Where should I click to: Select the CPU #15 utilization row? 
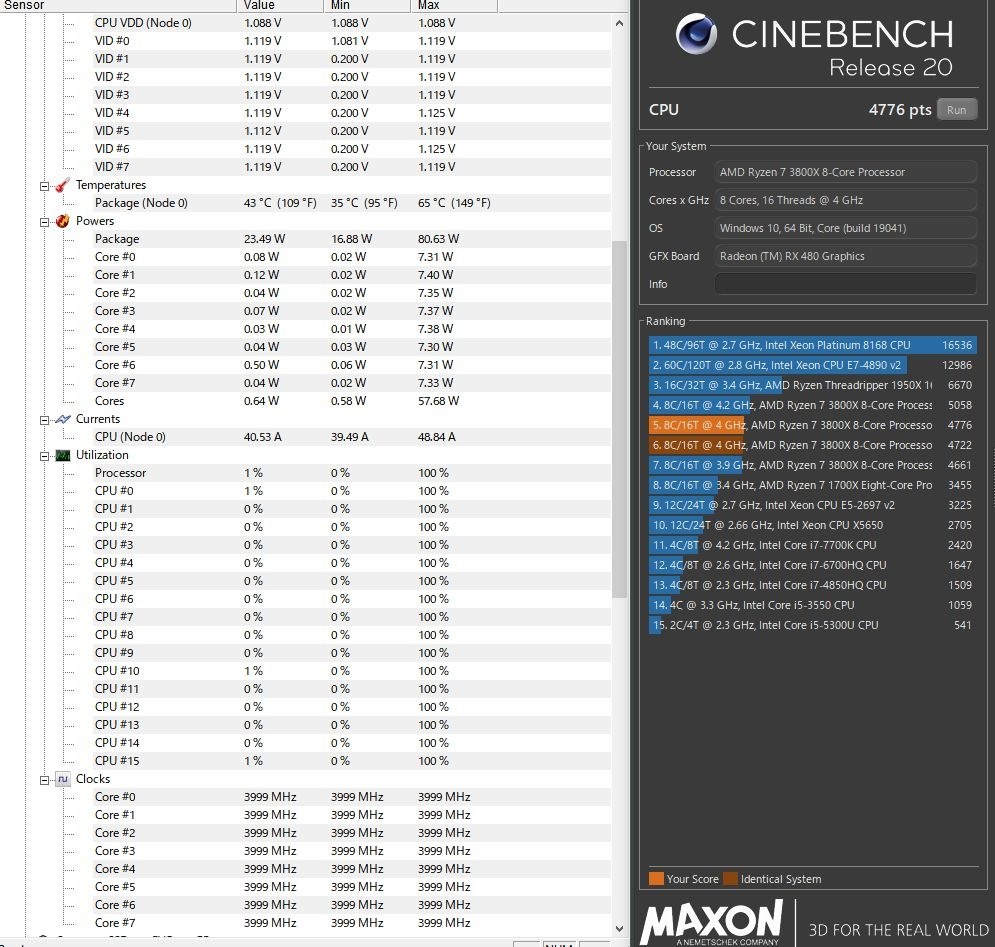click(x=352, y=761)
